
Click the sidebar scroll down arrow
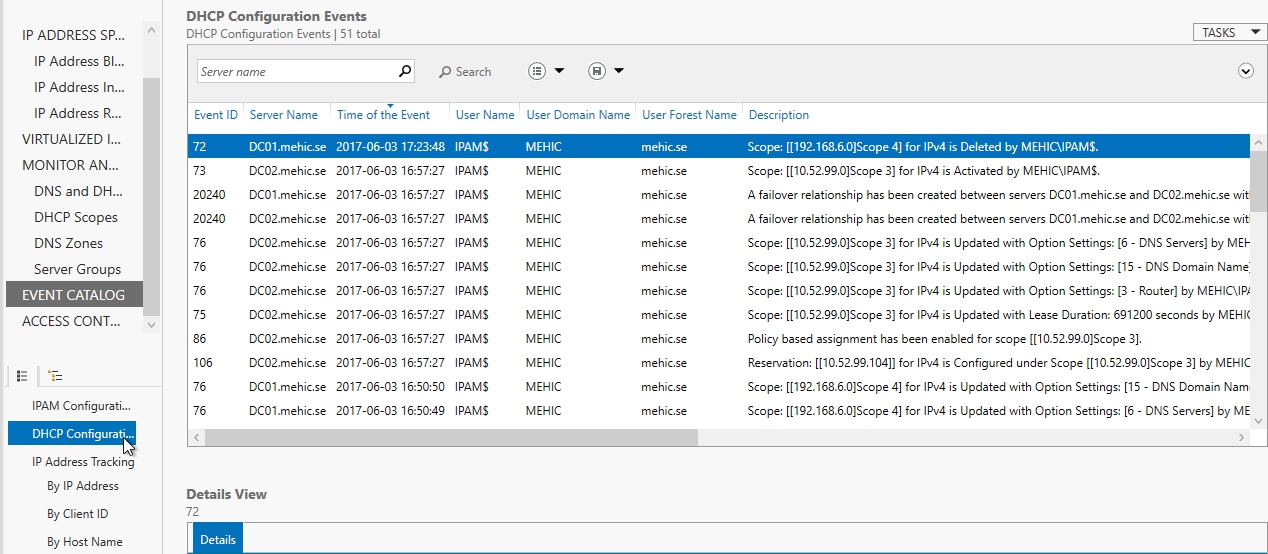pyautogui.click(x=151, y=325)
